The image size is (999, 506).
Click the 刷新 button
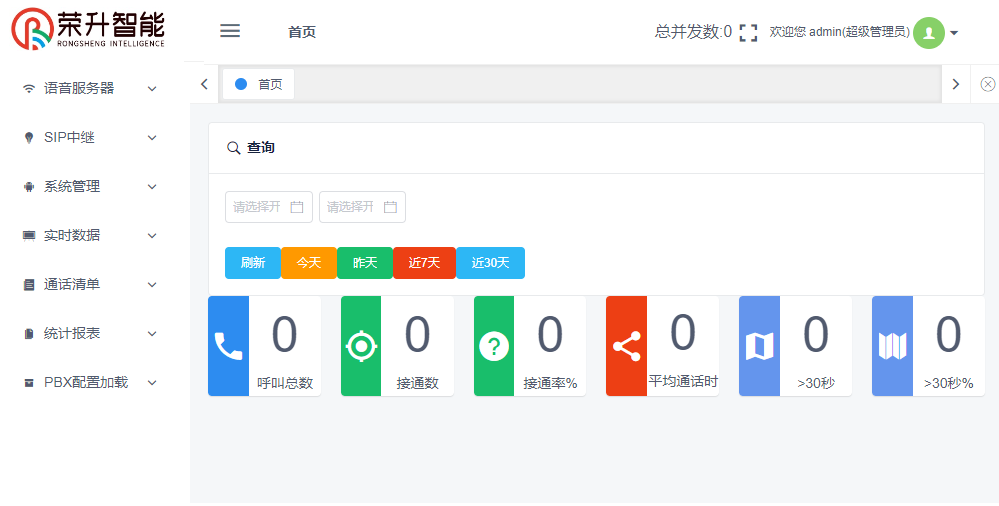point(253,263)
